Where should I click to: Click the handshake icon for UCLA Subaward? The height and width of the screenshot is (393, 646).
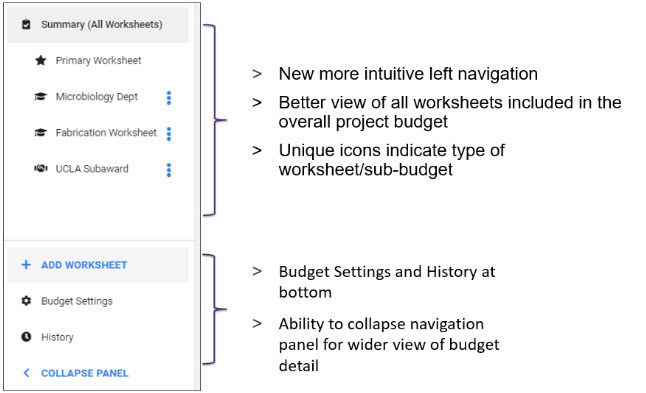(x=40, y=168)
